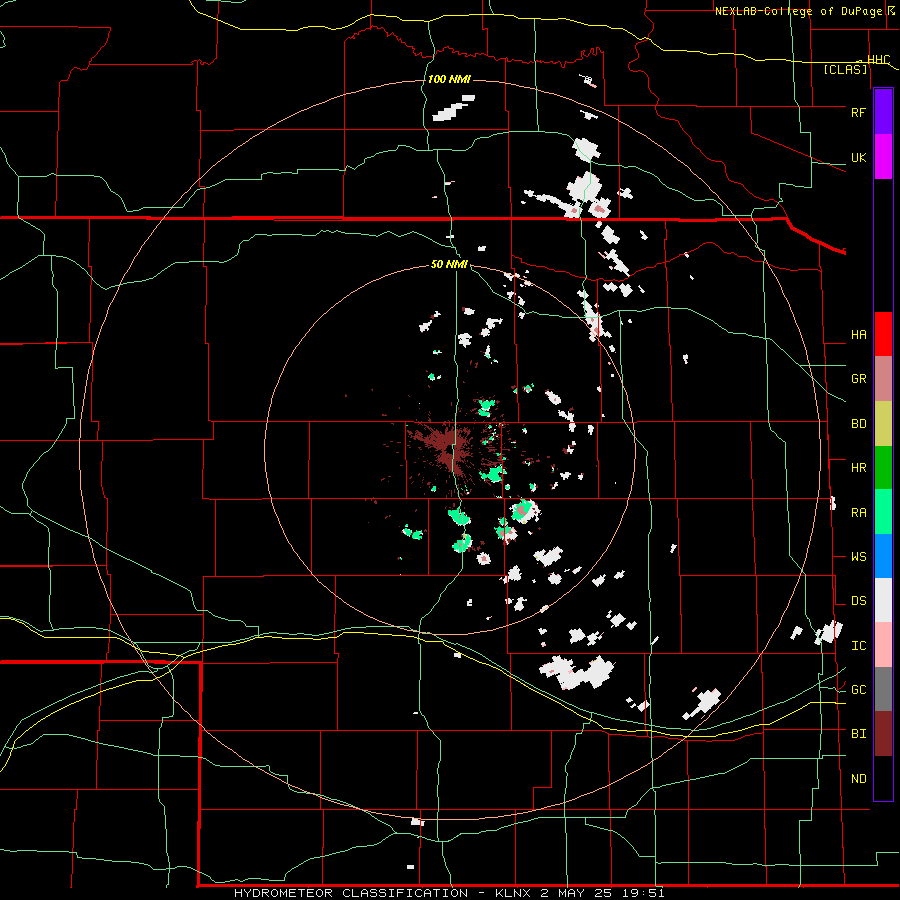
Task: Click the BI legend label
Action: (858, 734)
